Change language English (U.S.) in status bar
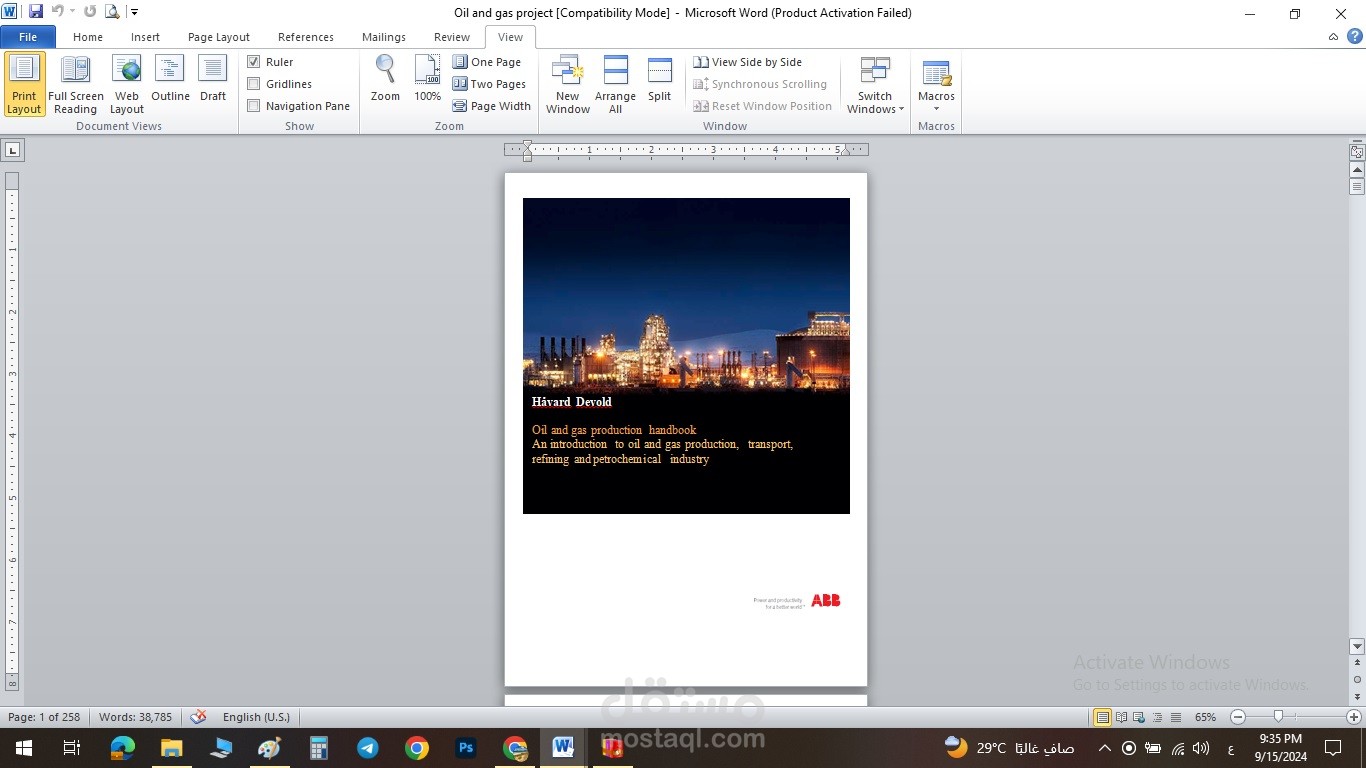The height and width of the screenshot is (768, 1366). click(x=256, y=717)
